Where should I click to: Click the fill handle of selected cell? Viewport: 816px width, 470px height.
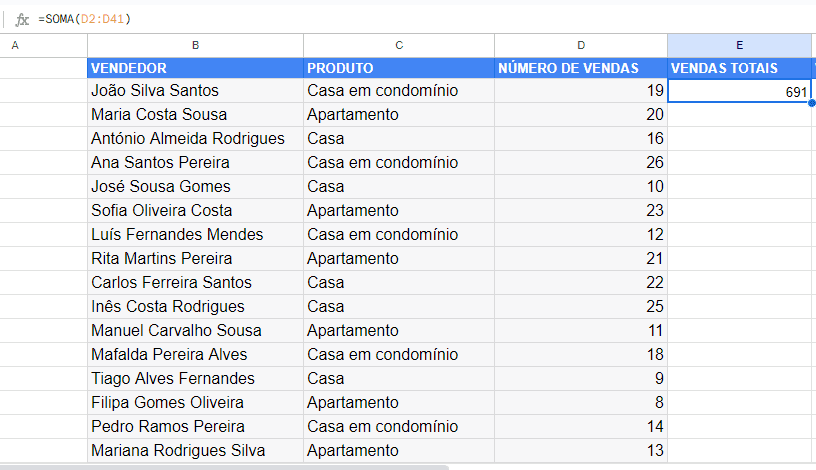811,102
